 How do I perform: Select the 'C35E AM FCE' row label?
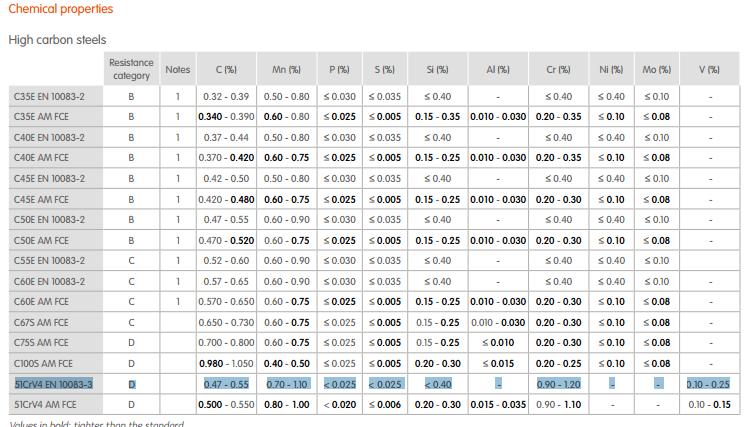tap(41, 116)
